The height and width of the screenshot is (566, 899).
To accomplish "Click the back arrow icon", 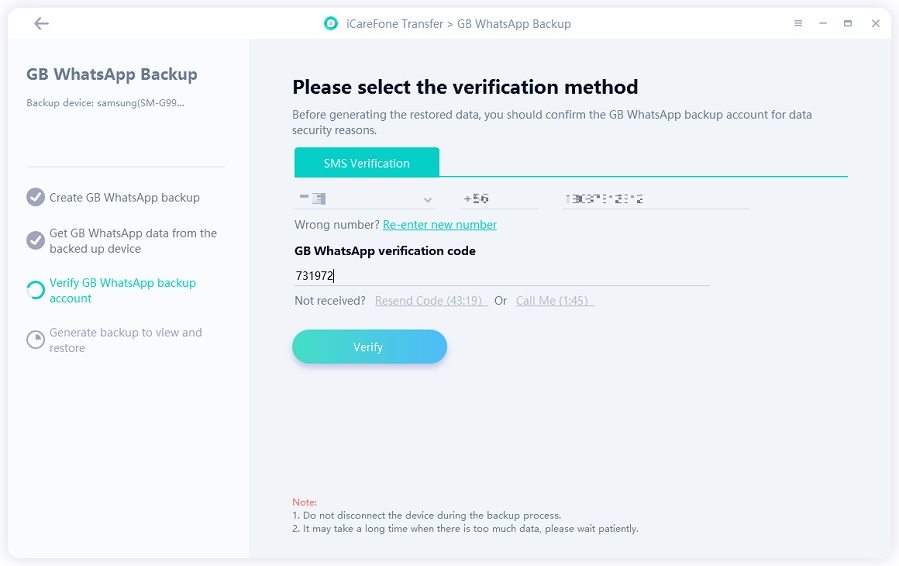I will [x=41, y=24].
